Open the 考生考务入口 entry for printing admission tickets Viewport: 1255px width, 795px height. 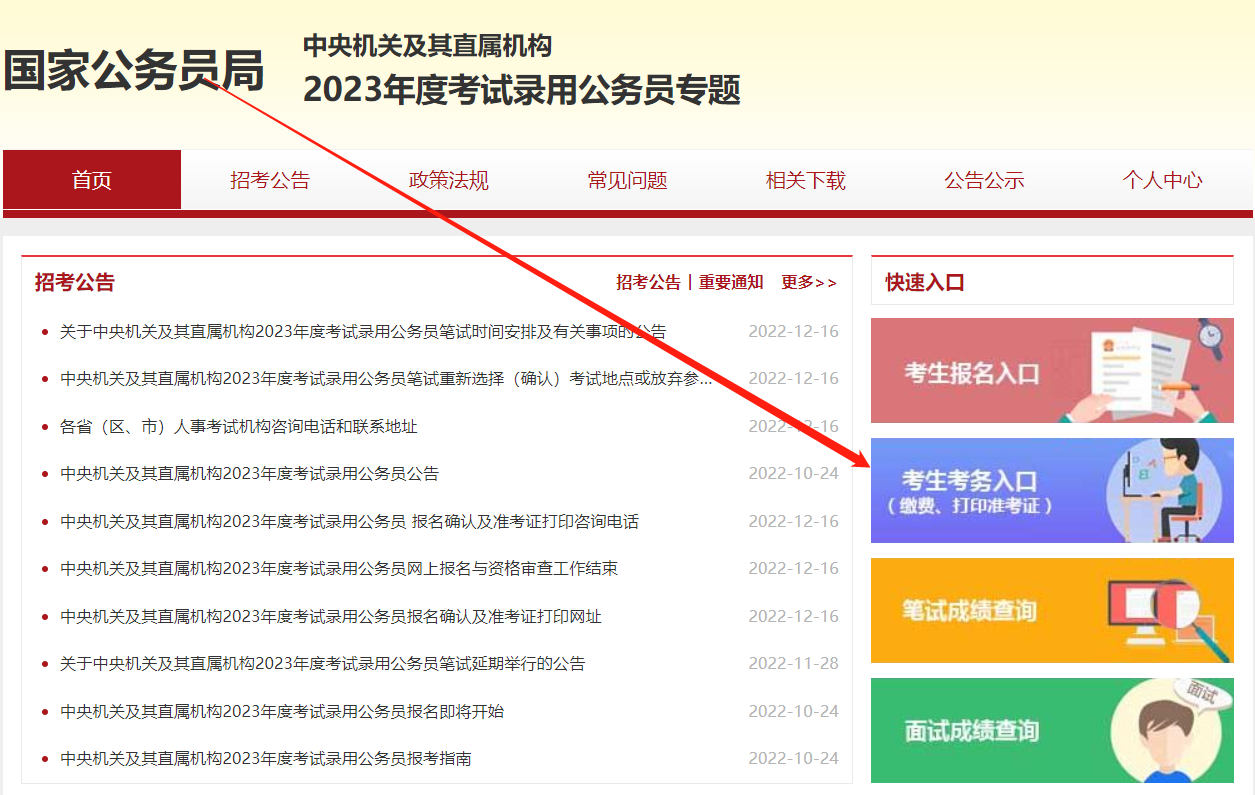coord(1051,490)
